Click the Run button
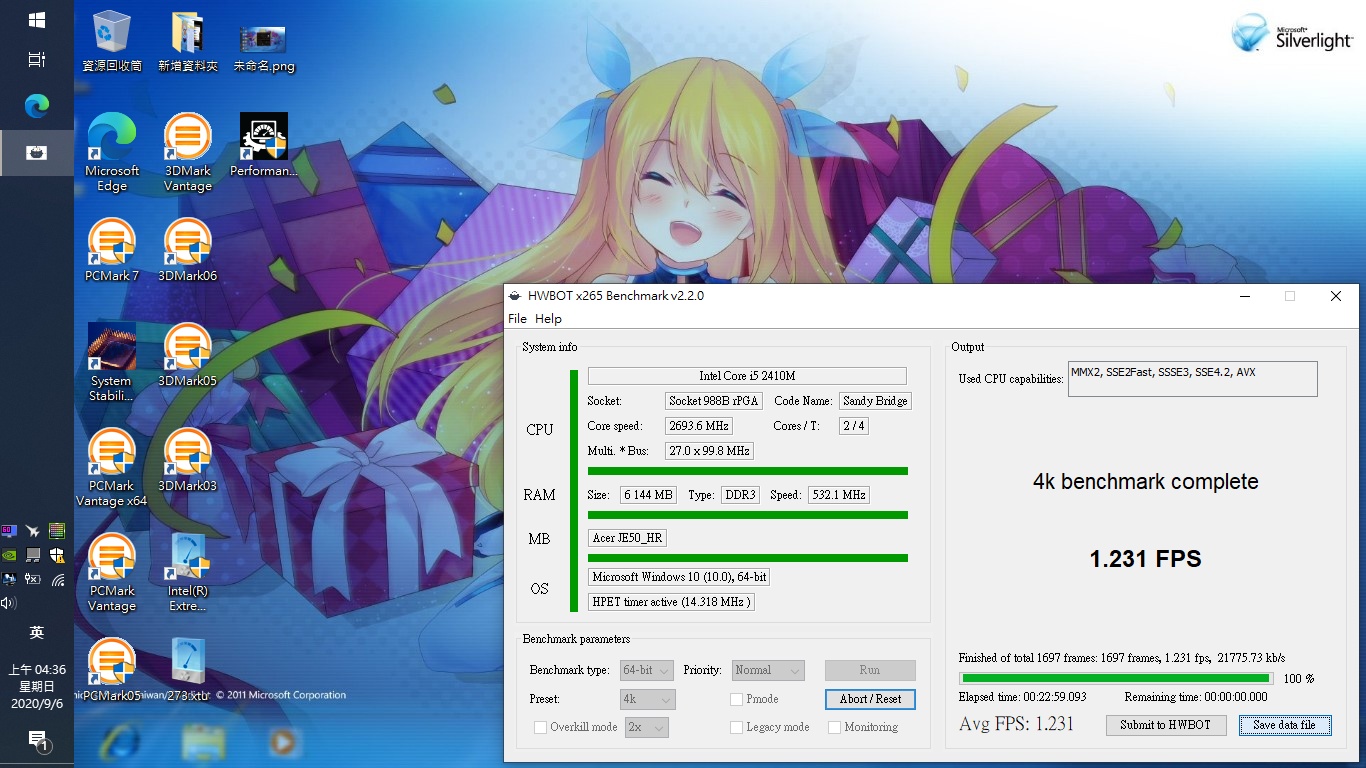The width and height of the screenshot is (1366, 768). [x=870, y=670]
